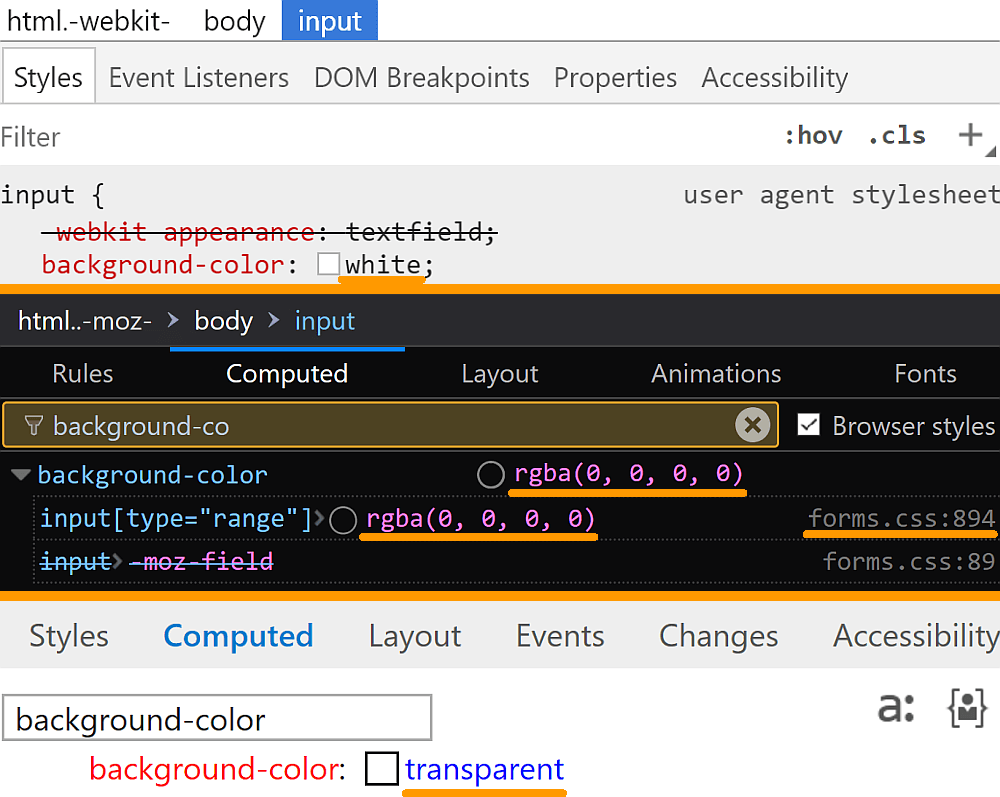Click arrow next to struck-through input selector
1000x797 pixels.
[x=119, y=562]
